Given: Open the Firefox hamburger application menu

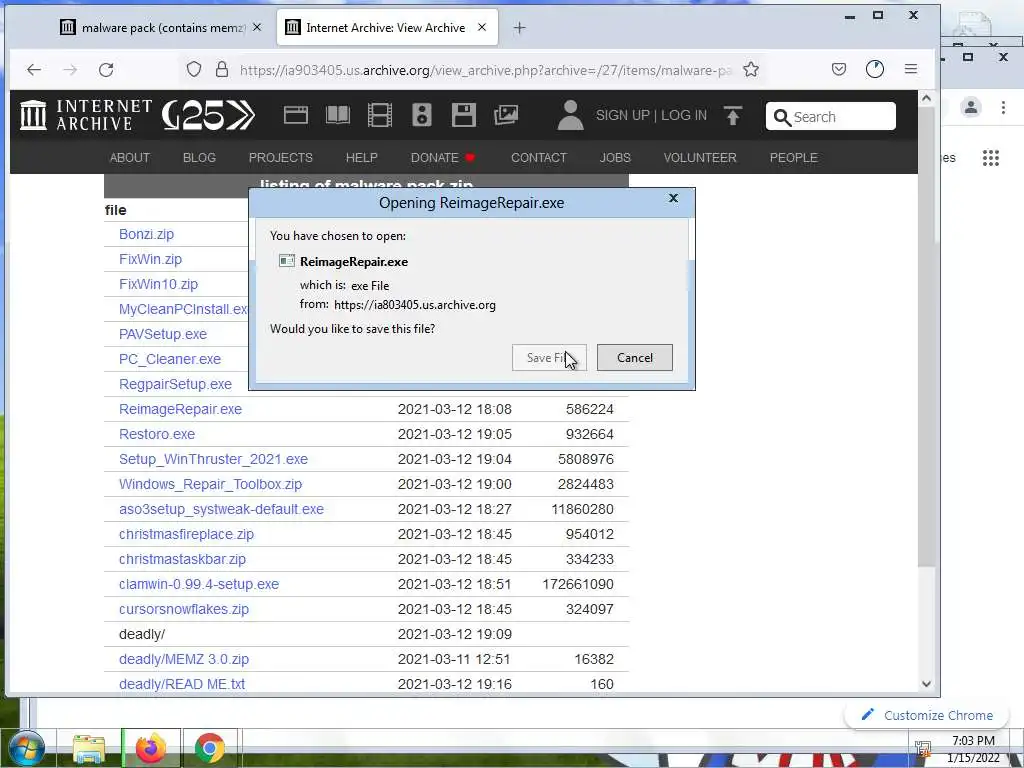Looking at the screenshot, I should pos(911,69).
